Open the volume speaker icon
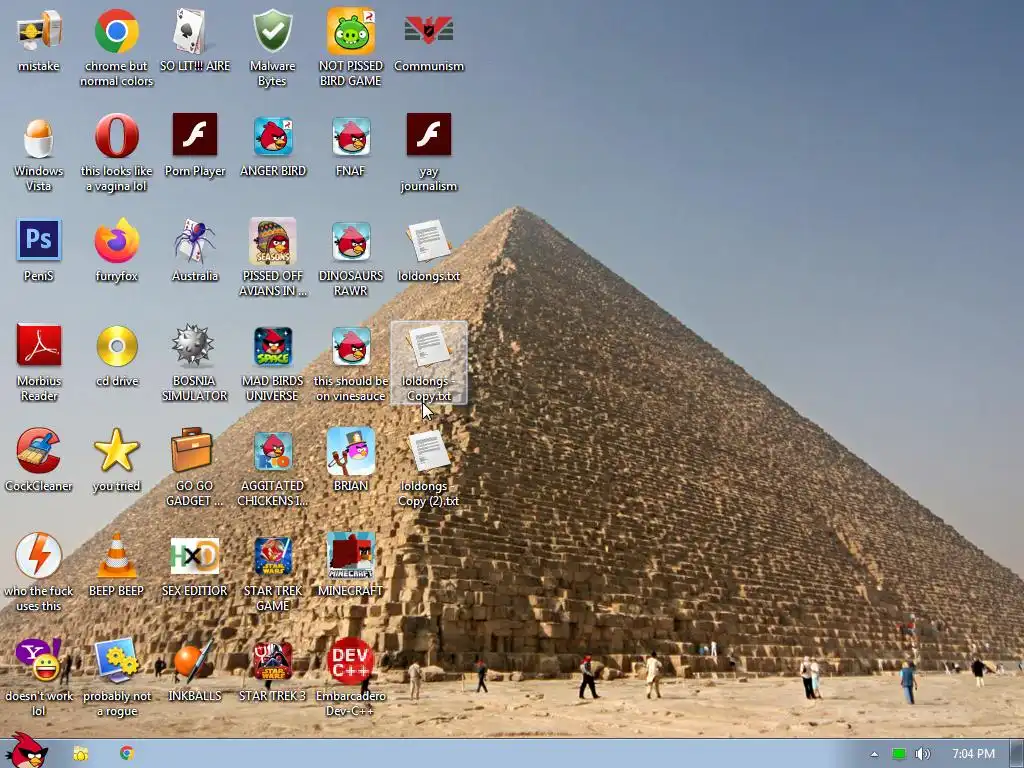 pos(922,754)
